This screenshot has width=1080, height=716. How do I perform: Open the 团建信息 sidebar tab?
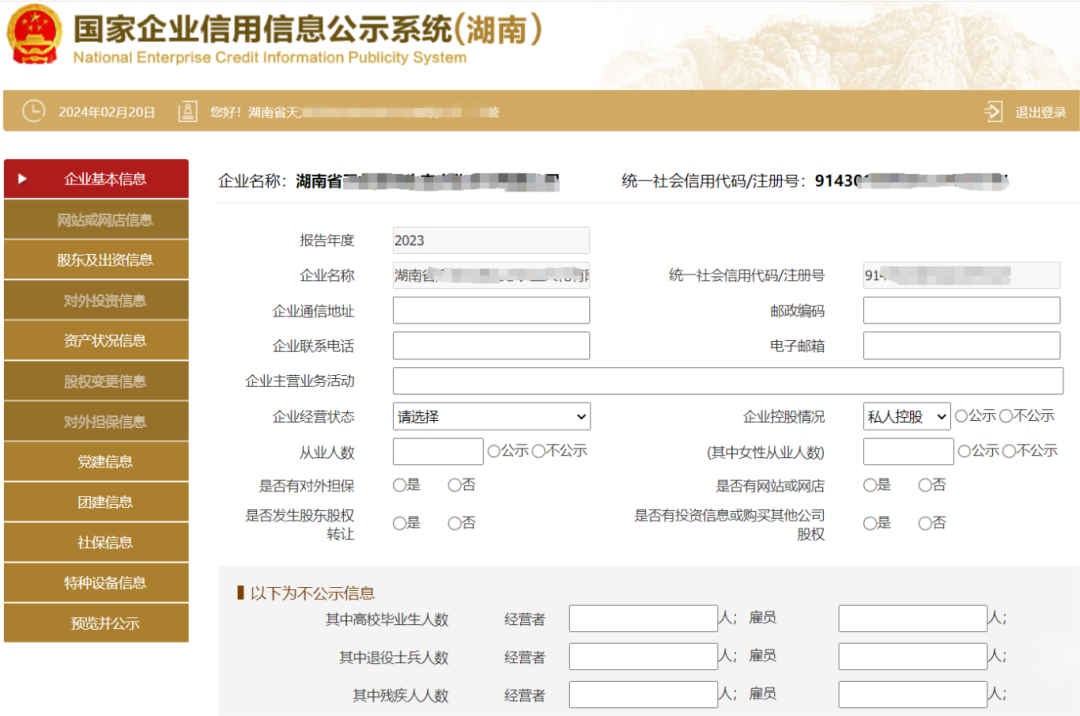click(x=96, y=502)
